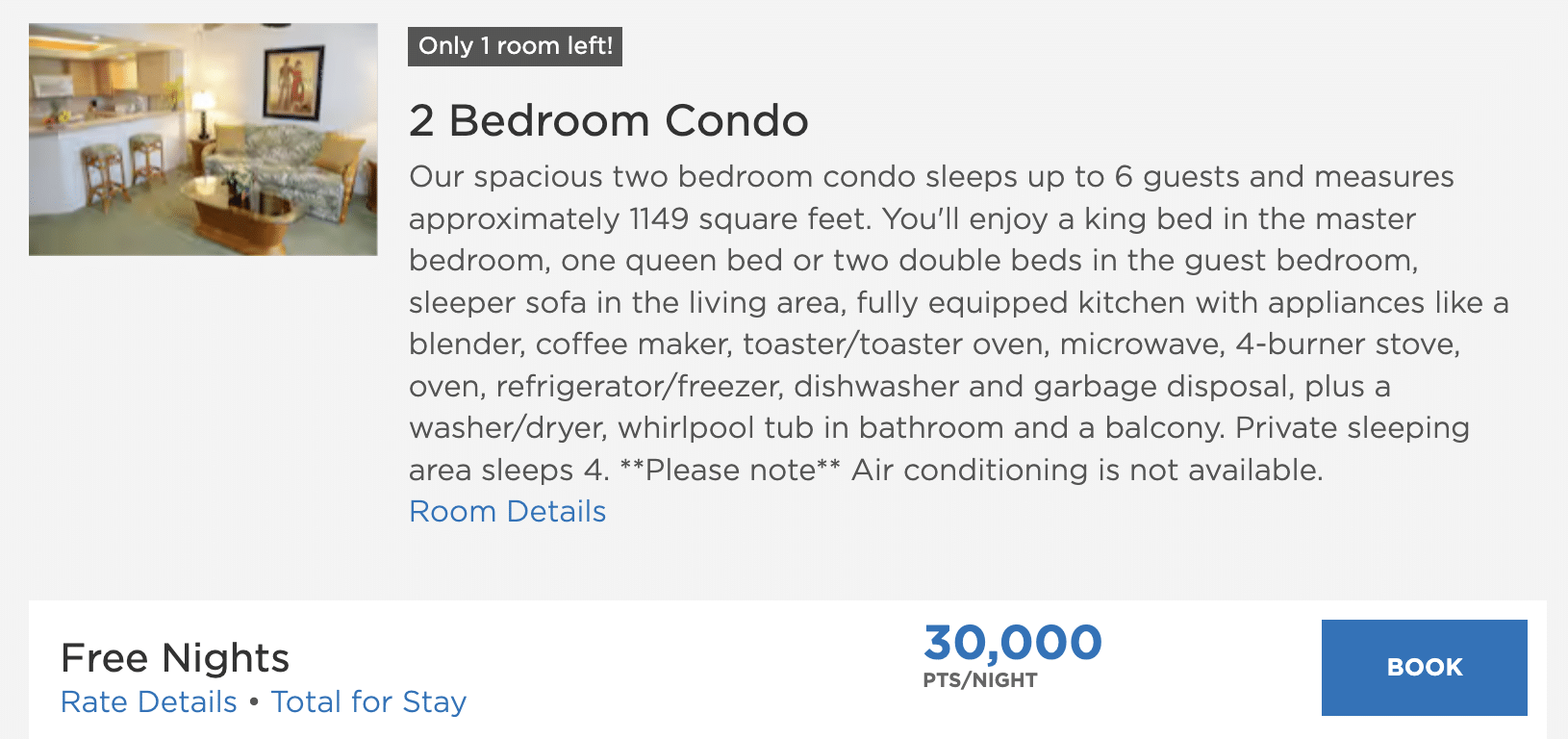This screenshot has height=739, width=1568.
Task: Click the 'Air conditioning is not available' note
Action: tap(1087, 470)
